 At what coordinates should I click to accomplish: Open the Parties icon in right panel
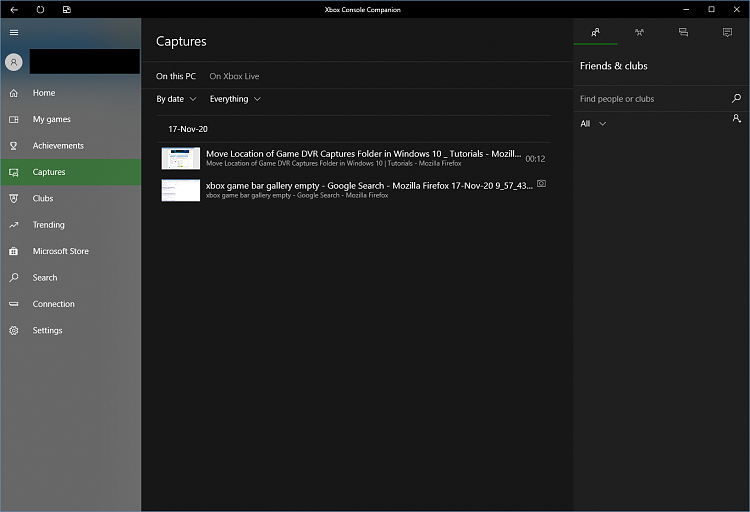click(640, 33)
